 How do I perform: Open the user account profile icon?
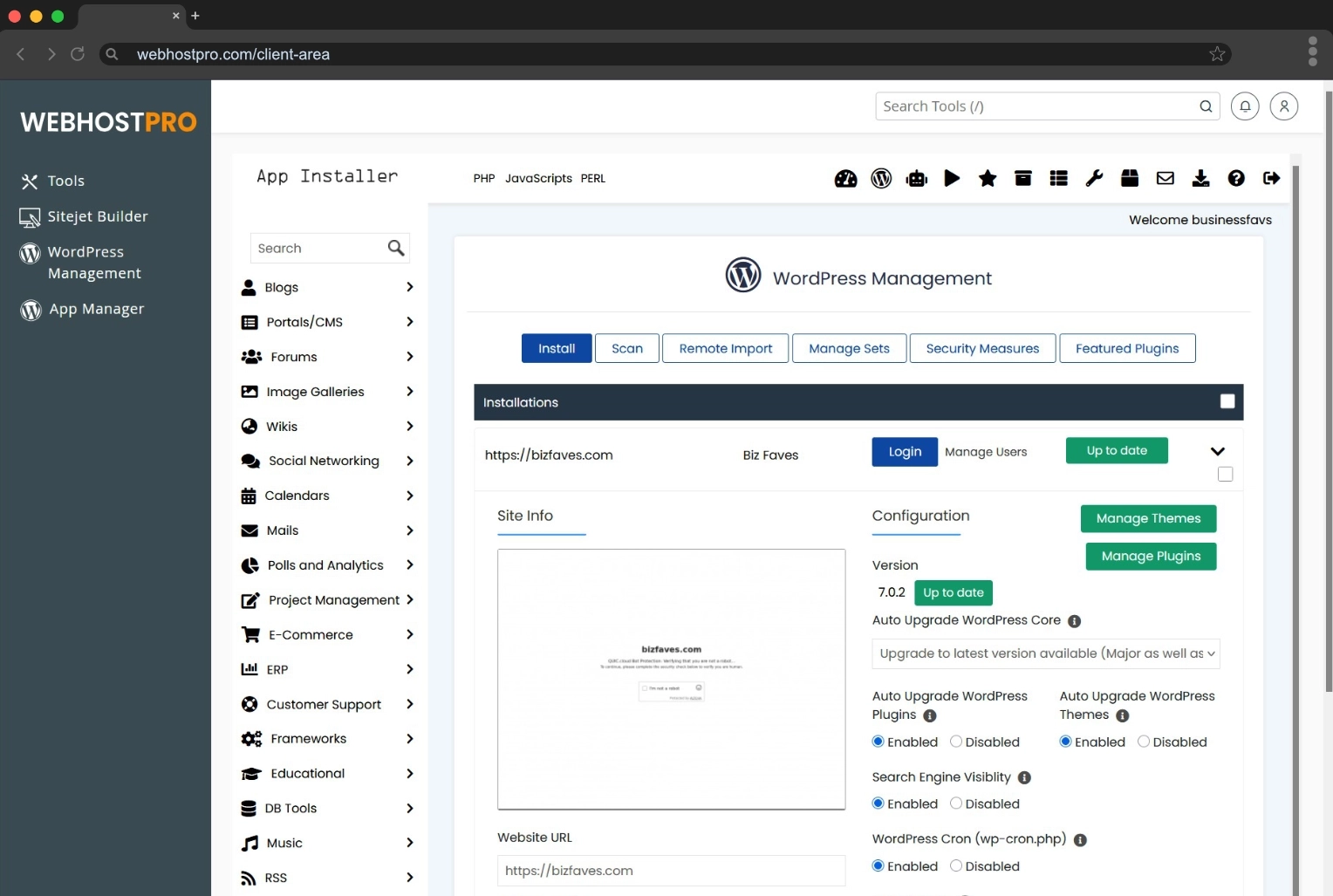click(1284, 106)
